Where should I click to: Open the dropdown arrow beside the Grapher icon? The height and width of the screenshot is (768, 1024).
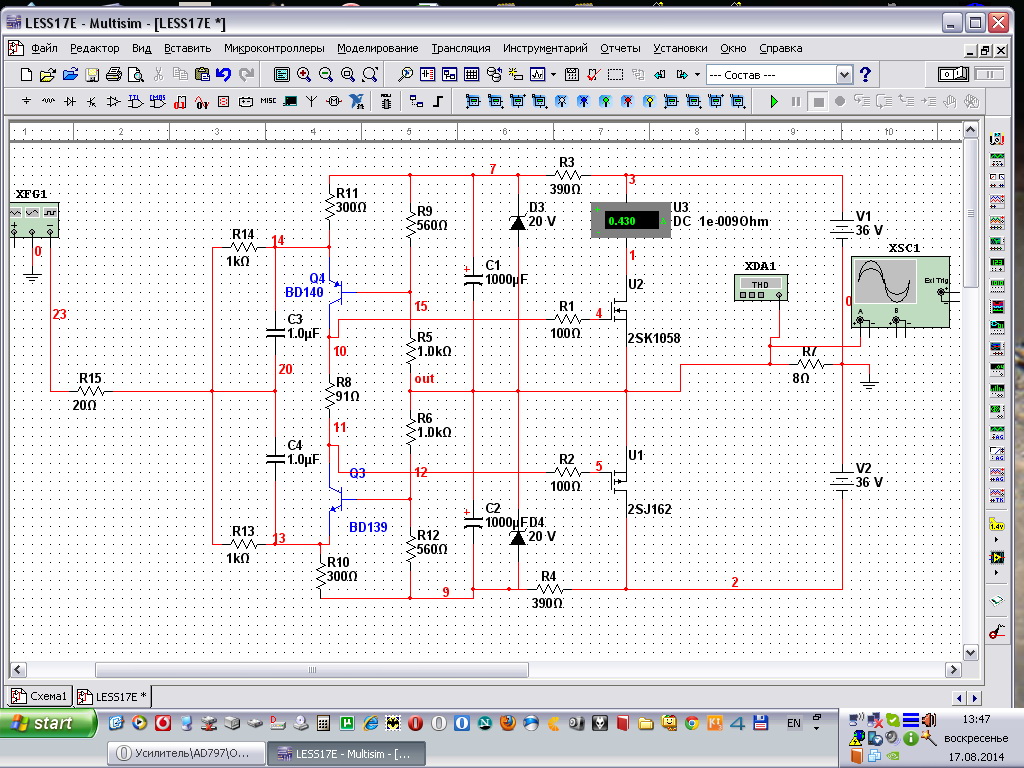coord(553,75)
